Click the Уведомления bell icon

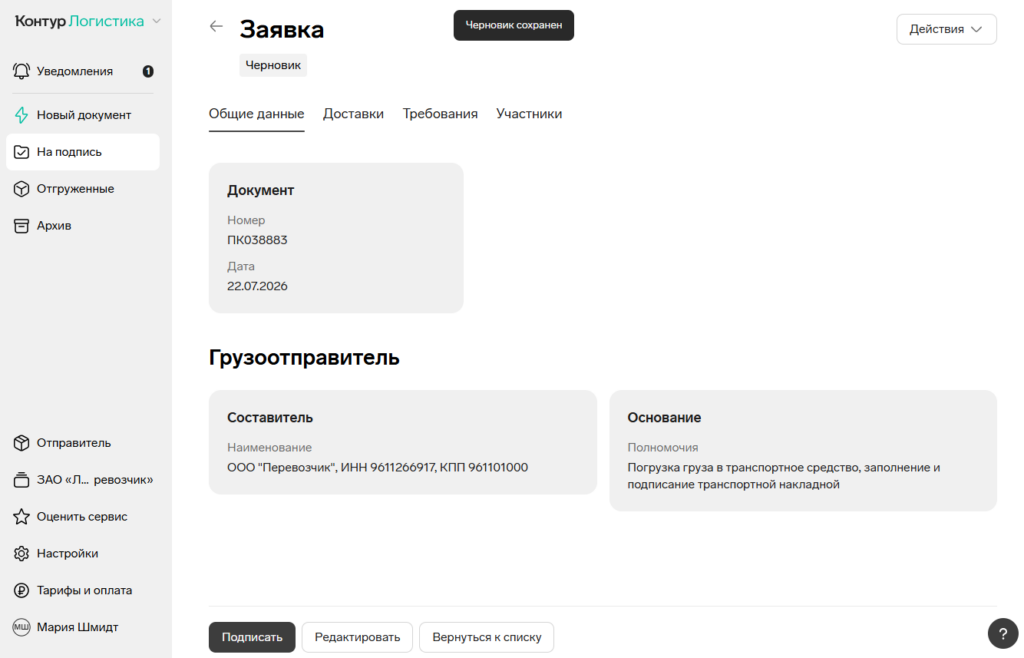click(x=22, y=71)
